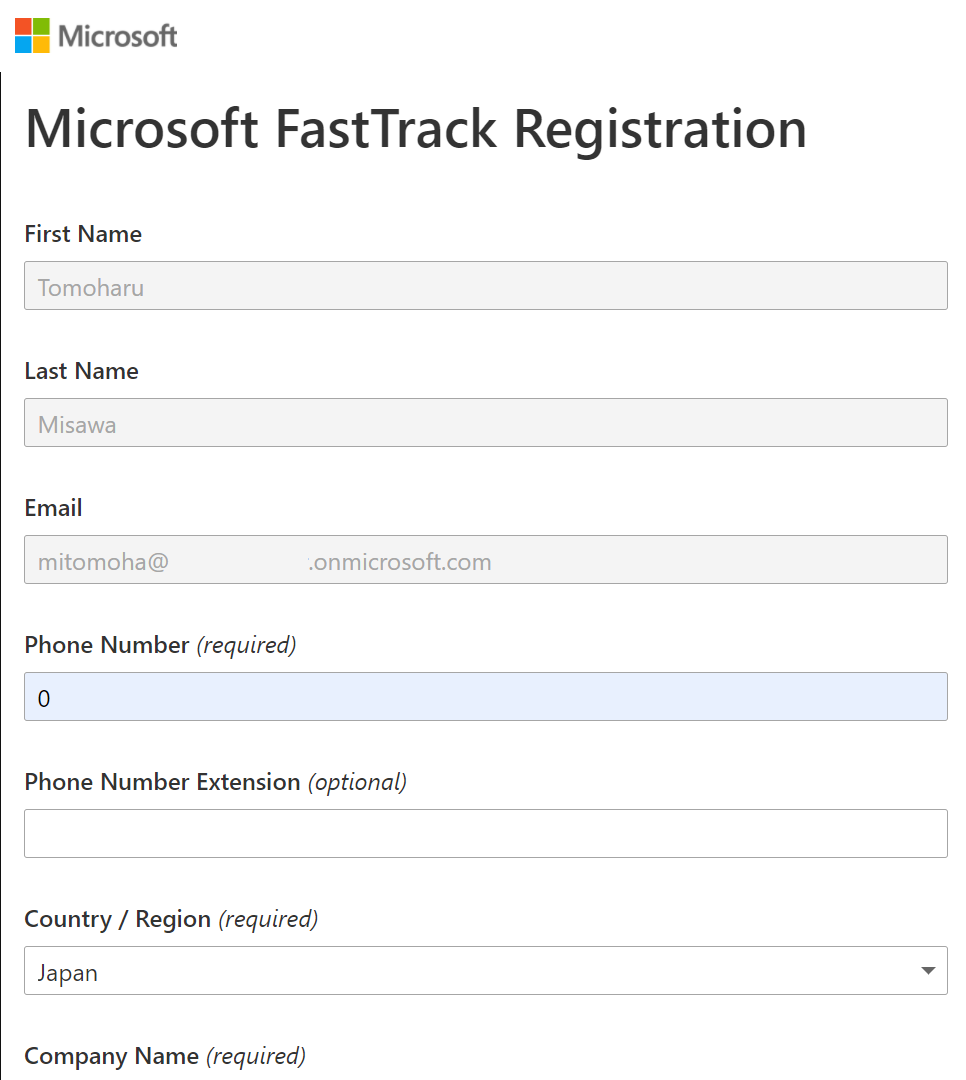Click the (required) text beside Country / Region
The width and height of the screenshot is (966, 1080).
point(269,920)
